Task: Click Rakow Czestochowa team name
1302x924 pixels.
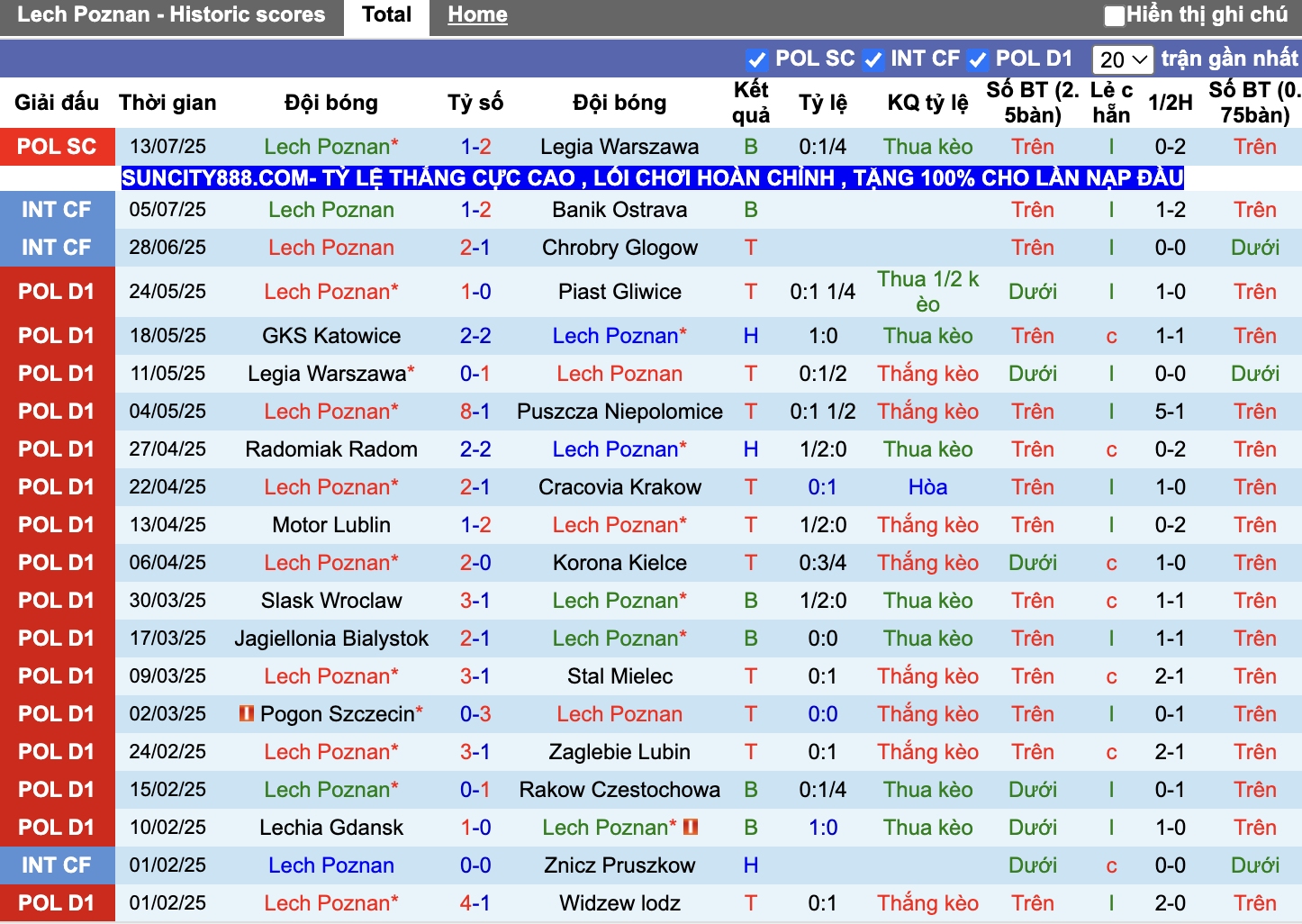Action: [619, 790]
